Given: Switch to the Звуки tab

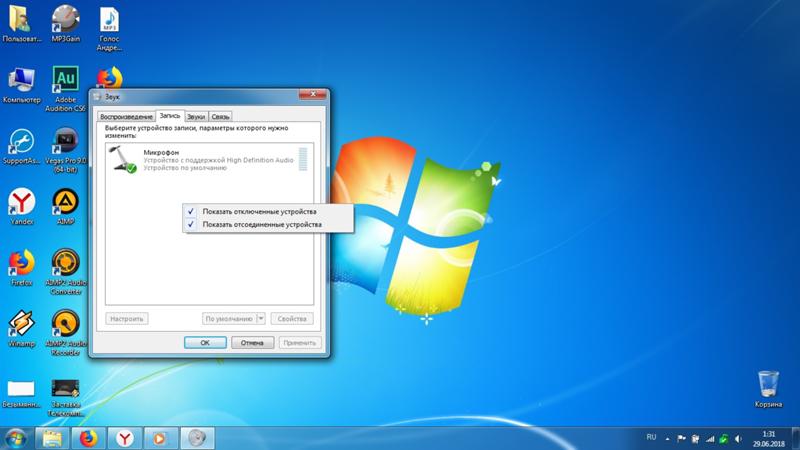Looking at the screenshot, I should pos(195,117).
